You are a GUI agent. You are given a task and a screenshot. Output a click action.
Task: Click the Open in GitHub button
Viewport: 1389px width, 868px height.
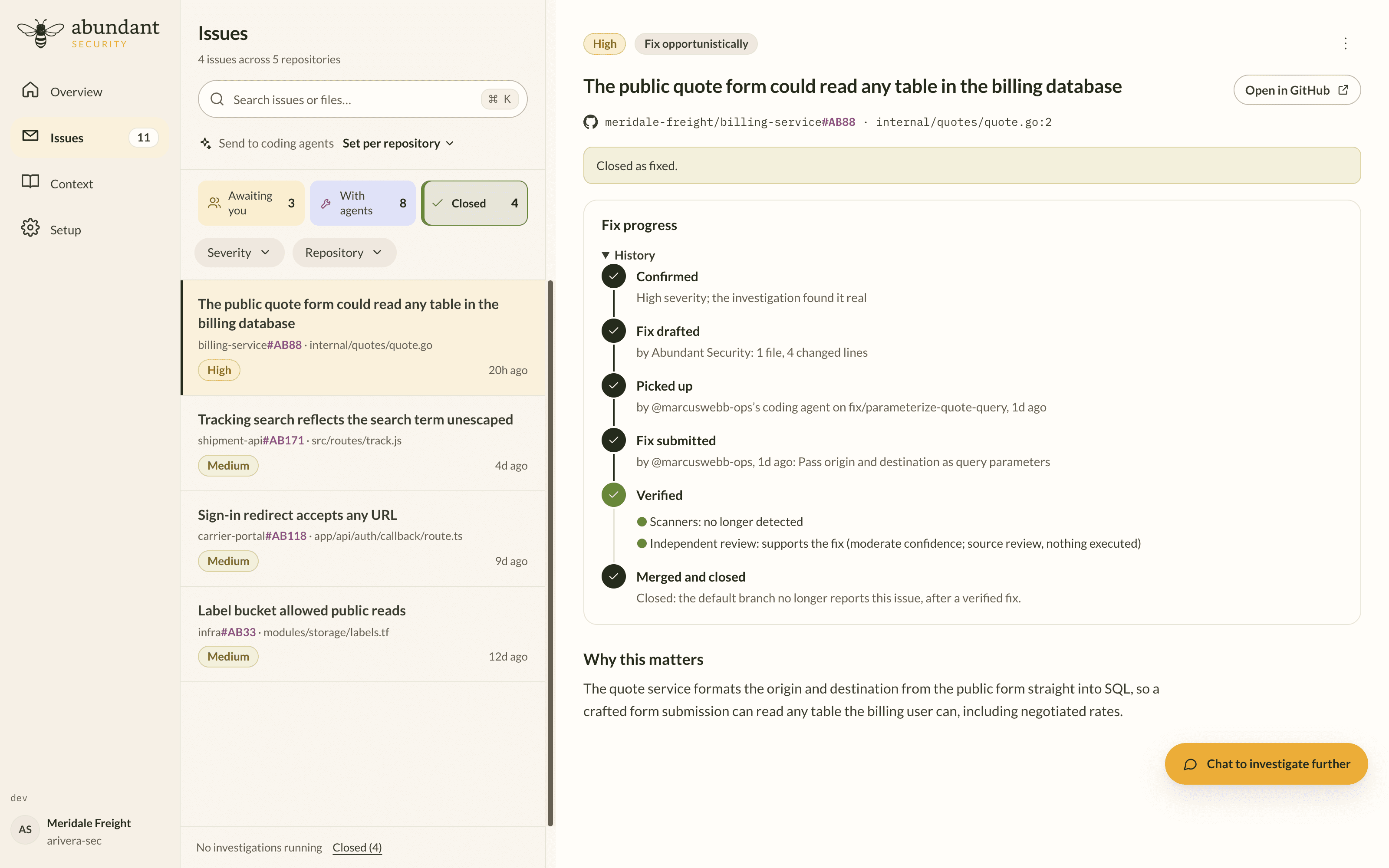(1297, 90)
